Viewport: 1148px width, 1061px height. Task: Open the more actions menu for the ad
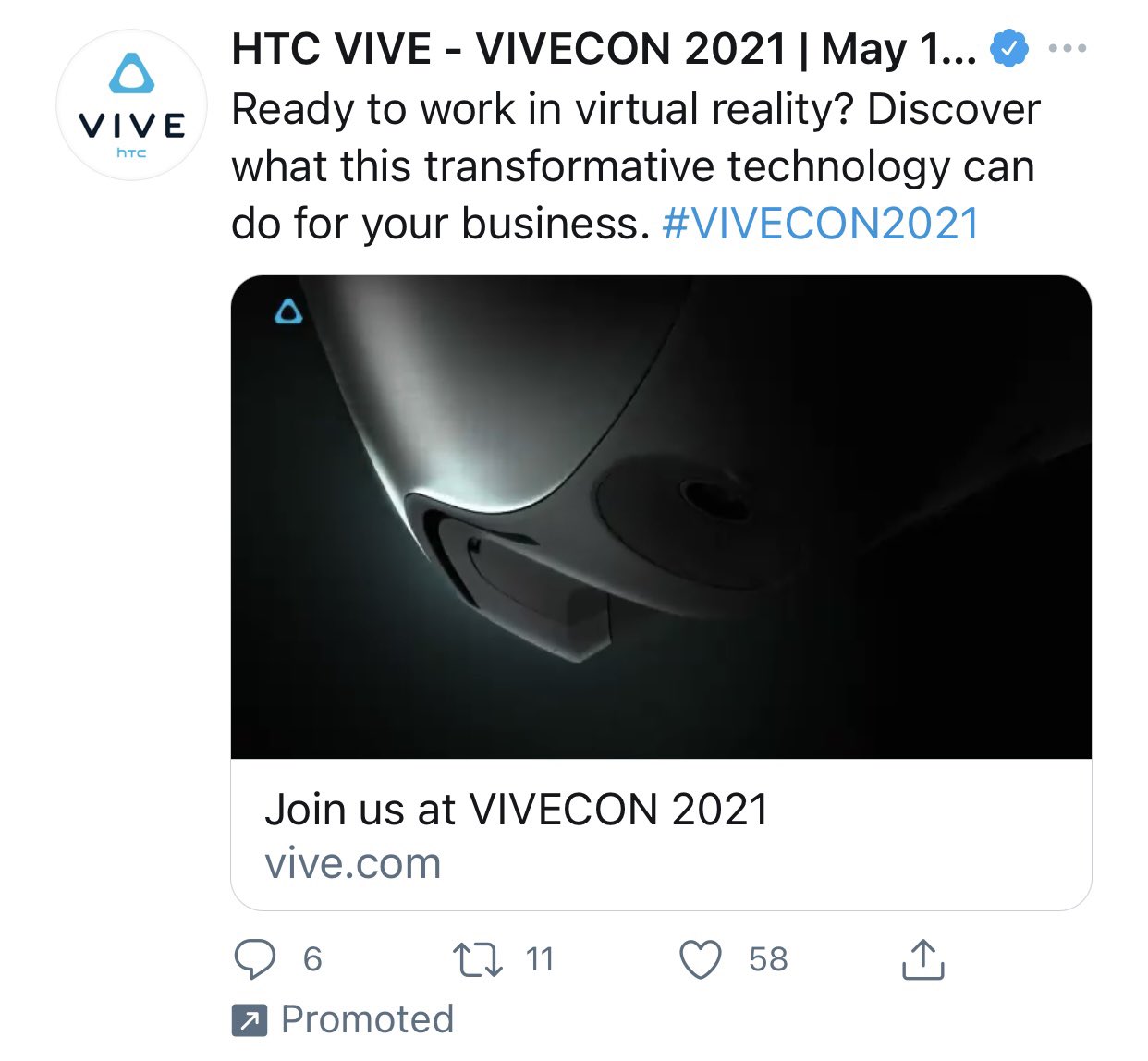pos(1069,49)
